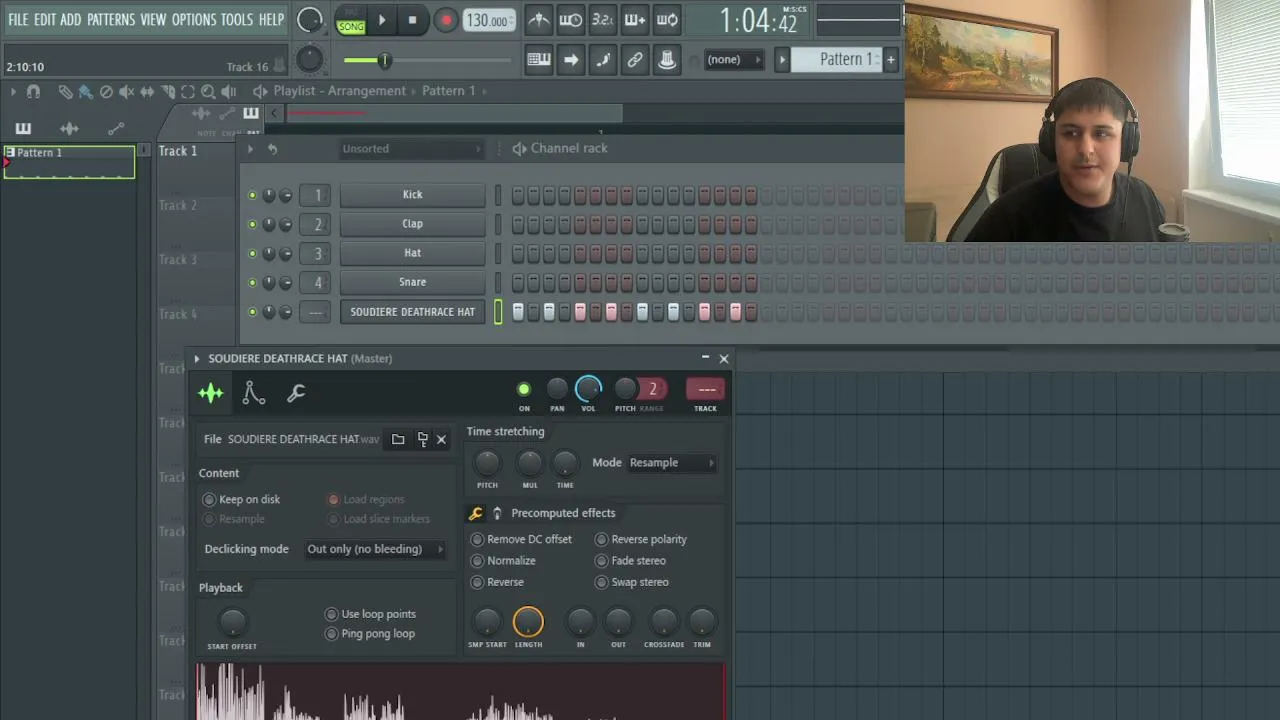Show the sampler waveform settings tab icon

[x=211, y=394]
